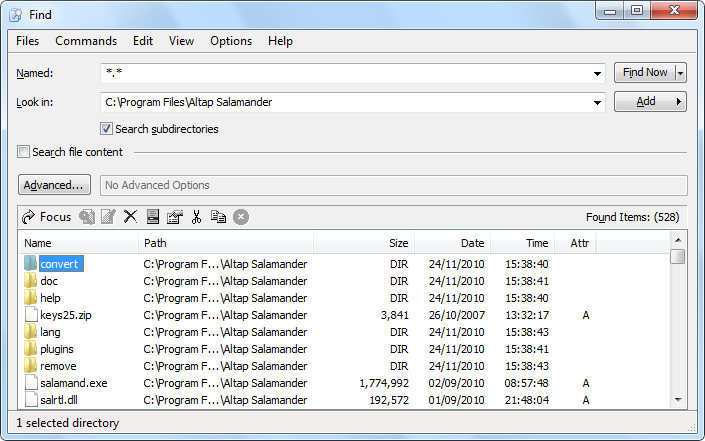Click the View file toolbar icon
Viewport: 705px width, 441px height.
coord(87,217)
